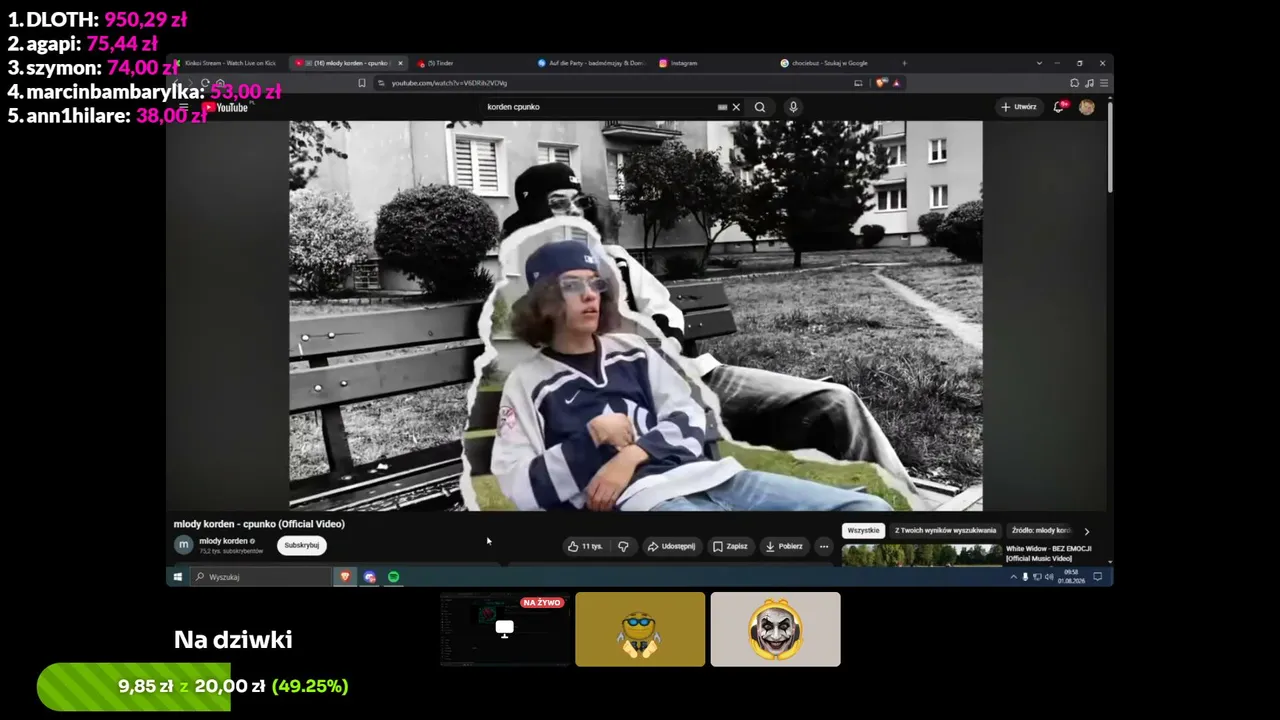Screen dimensions: 1280x720
Task: Open a new browser tab
Action: click(x=904, y=63)
